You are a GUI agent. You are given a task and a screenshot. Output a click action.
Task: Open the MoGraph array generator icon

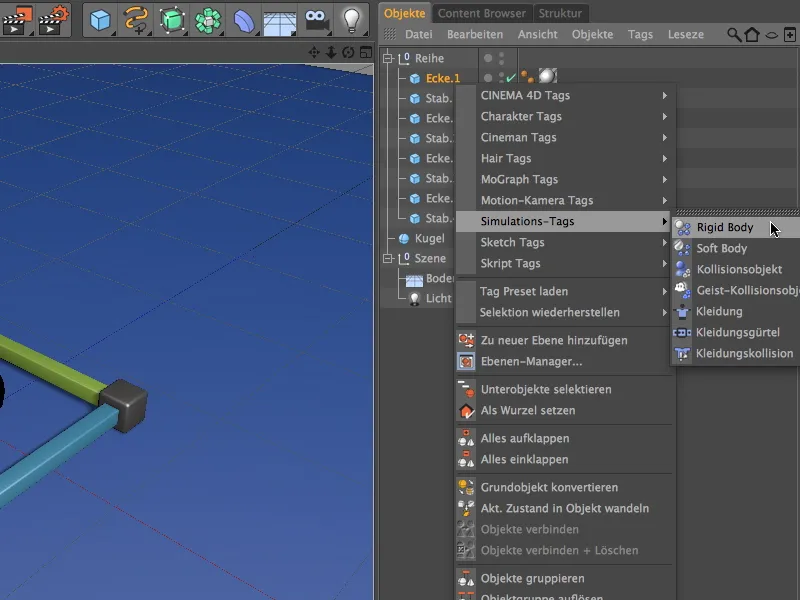[208, 20]
